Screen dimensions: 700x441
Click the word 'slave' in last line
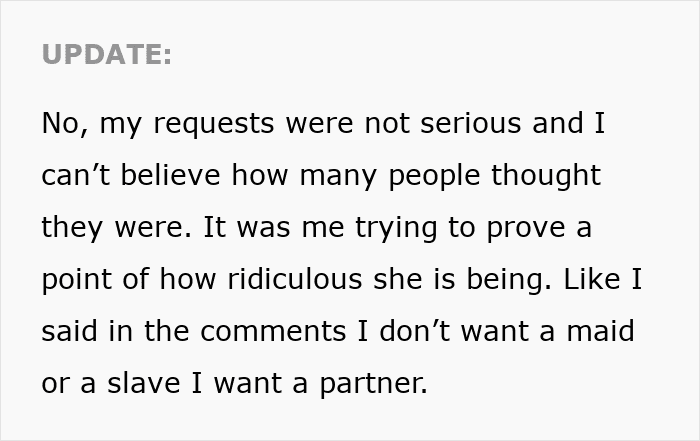pyautogui.click(x=144, y=383)
